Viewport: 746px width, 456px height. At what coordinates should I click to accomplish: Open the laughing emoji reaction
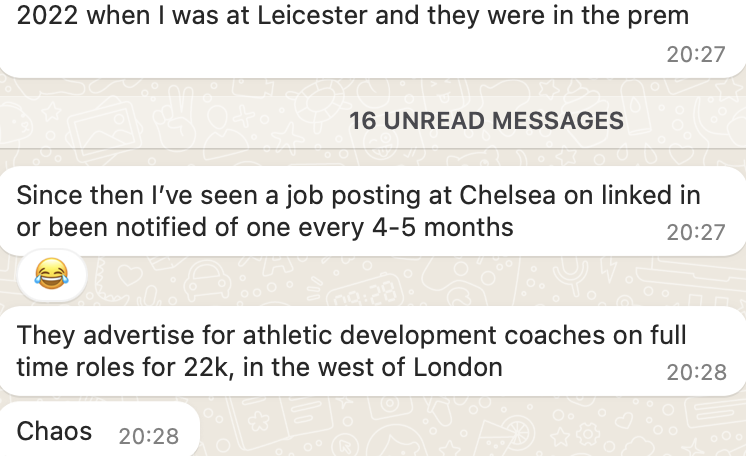(51, 275)
